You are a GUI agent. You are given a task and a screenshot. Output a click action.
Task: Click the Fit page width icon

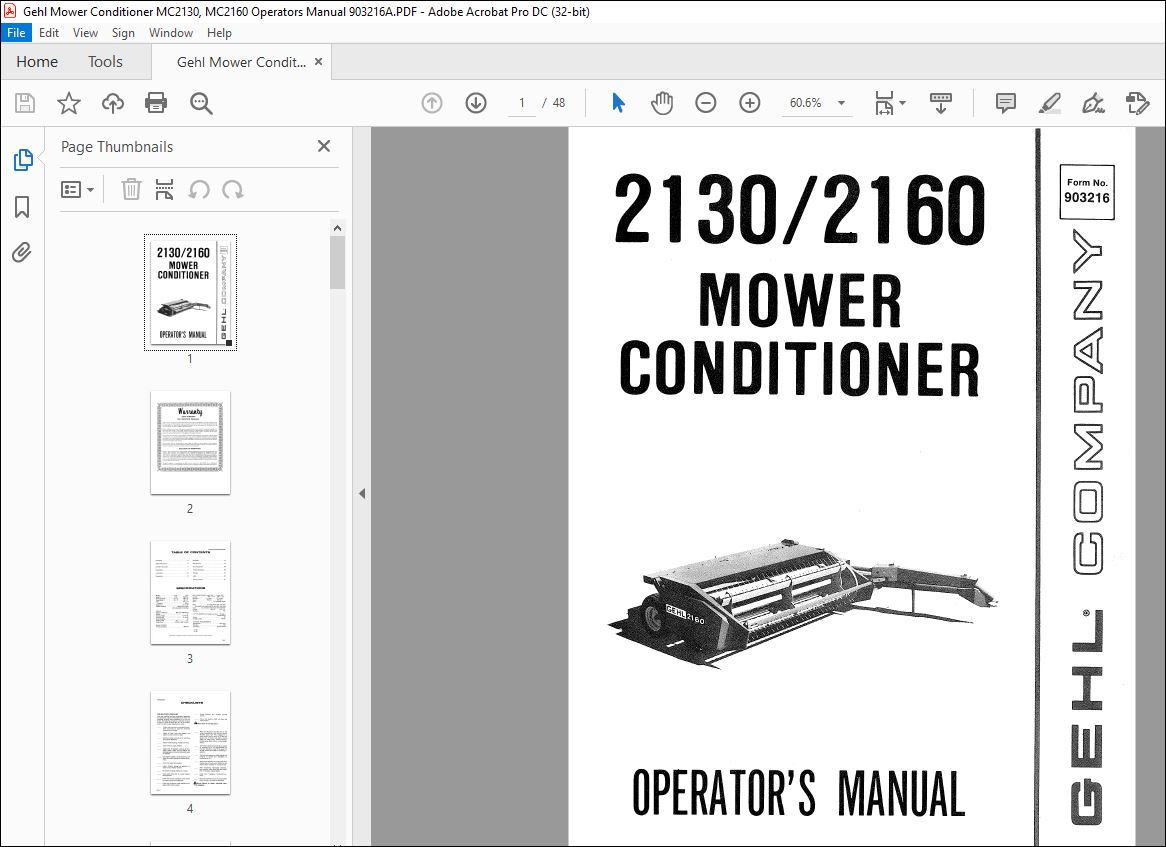[x=883, y=103]
